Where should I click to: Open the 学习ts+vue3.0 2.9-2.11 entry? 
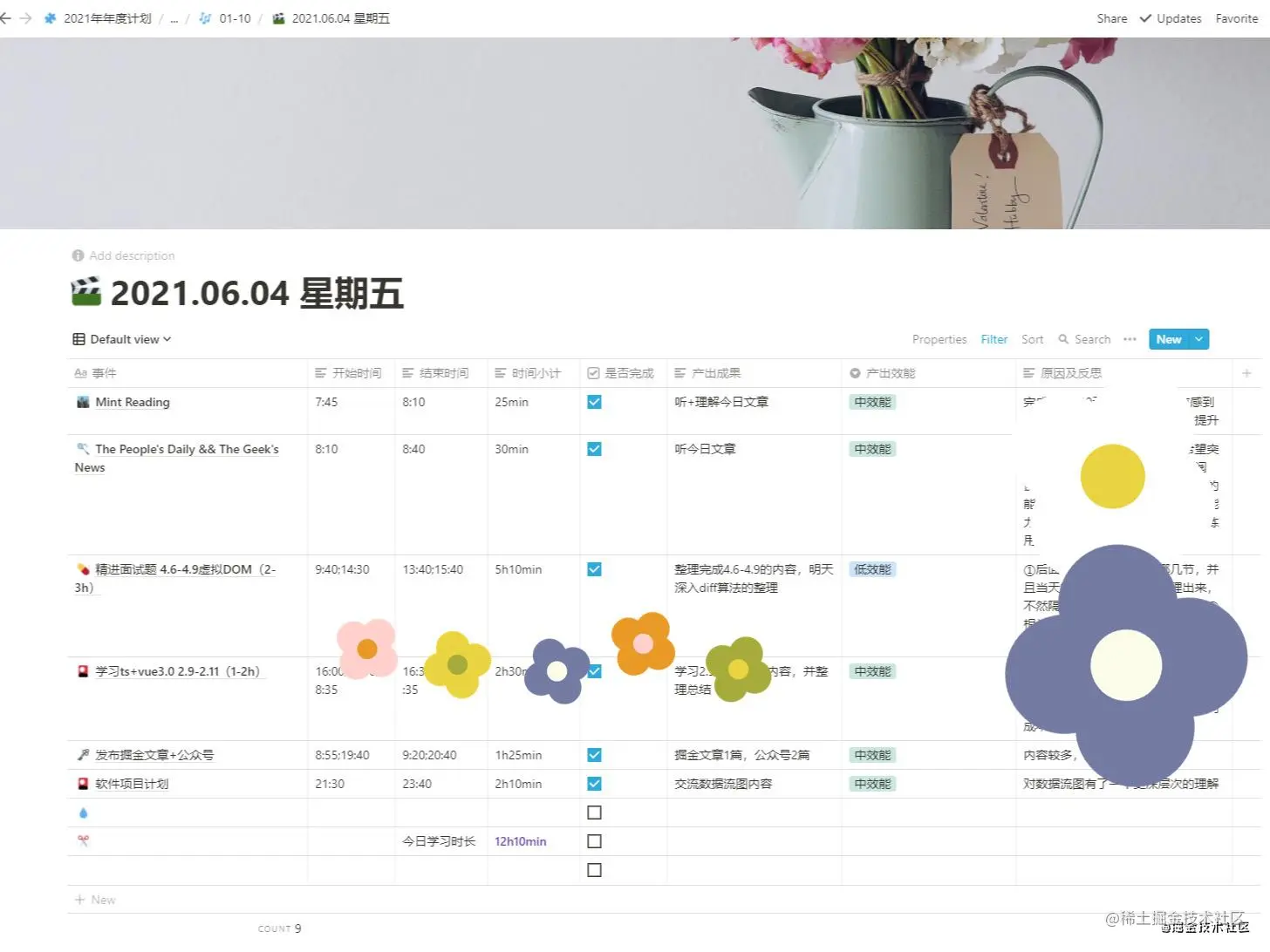tap(178, 671)
